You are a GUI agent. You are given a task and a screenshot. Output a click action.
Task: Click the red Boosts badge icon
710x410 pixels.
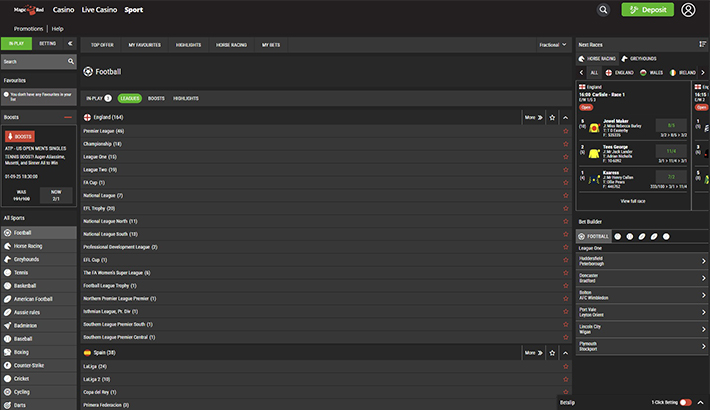(x=20, y=136)
